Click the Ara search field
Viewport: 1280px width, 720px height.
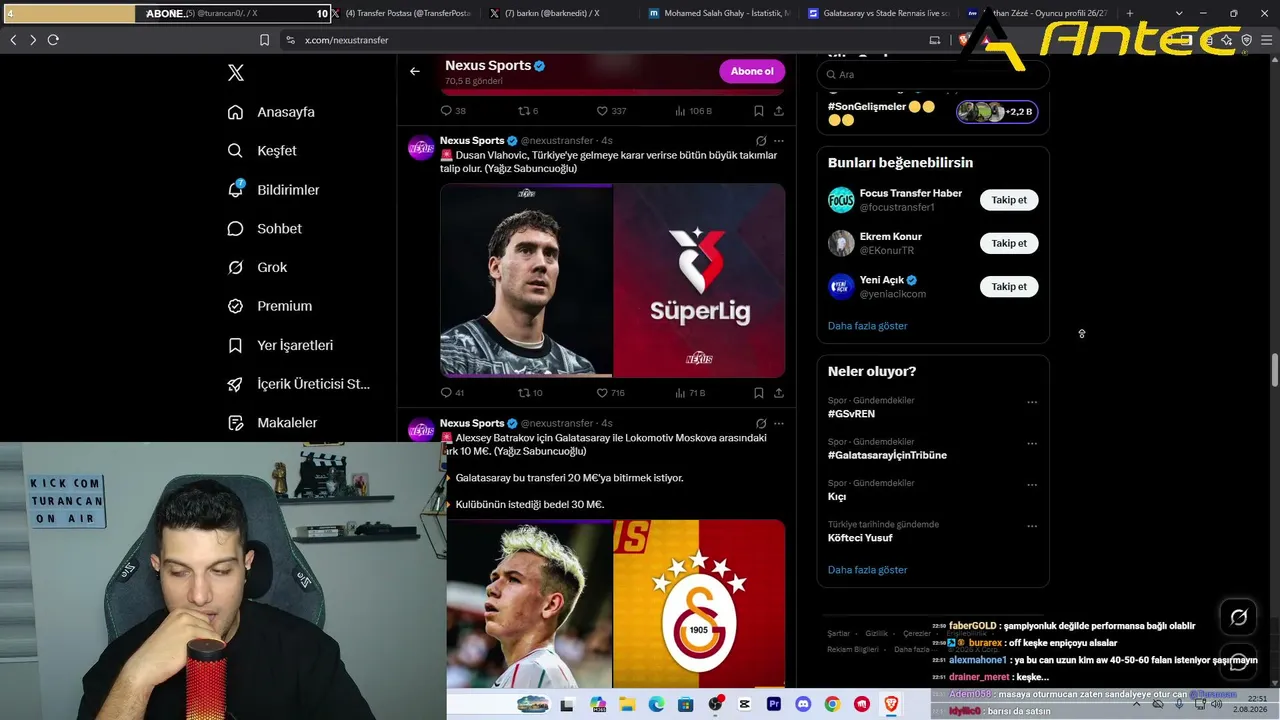pyautogui.click(x=933, y=74)
